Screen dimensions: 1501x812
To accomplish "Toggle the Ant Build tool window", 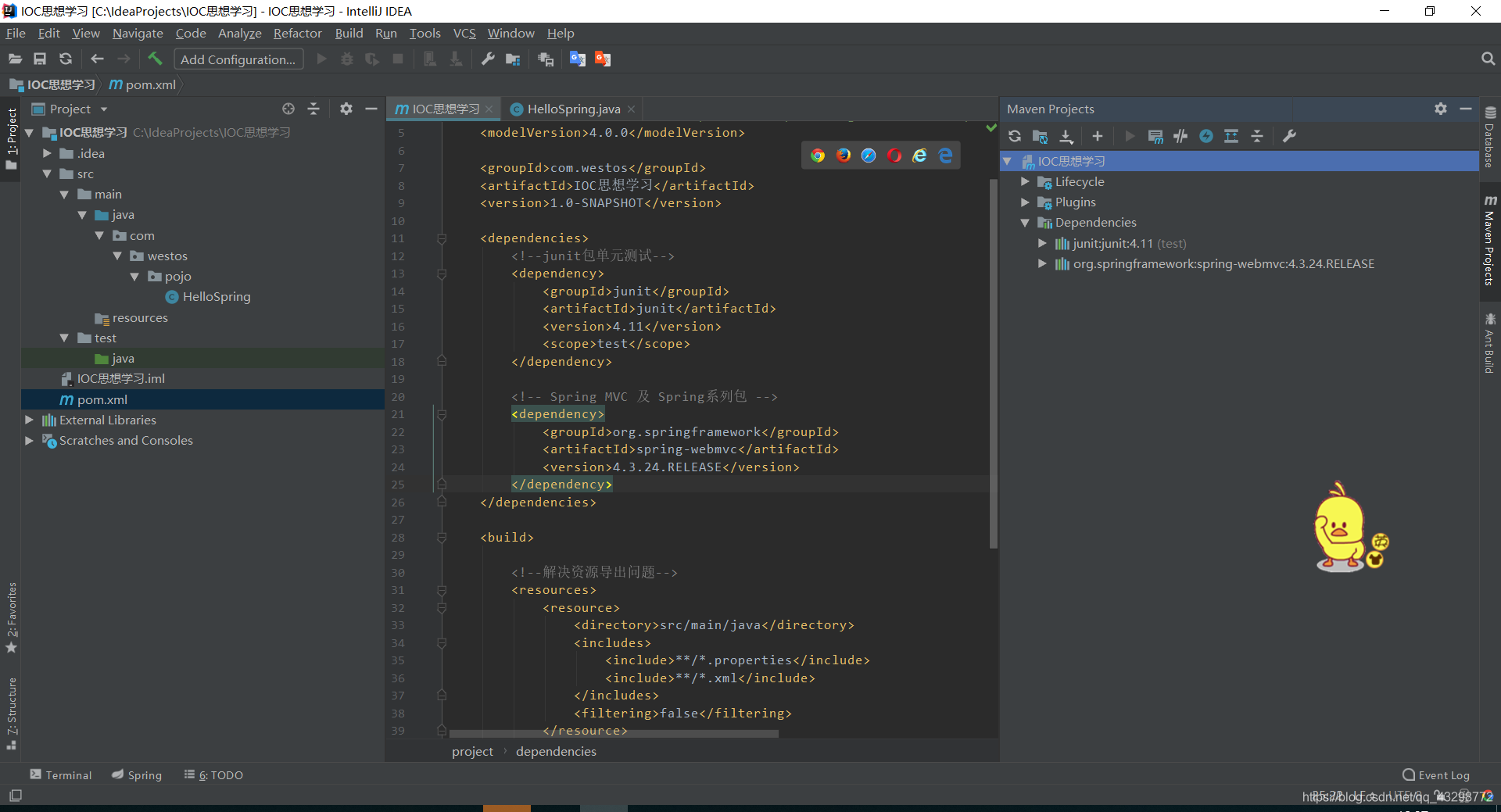I will pyautogui.click(x=1489, y=342).
